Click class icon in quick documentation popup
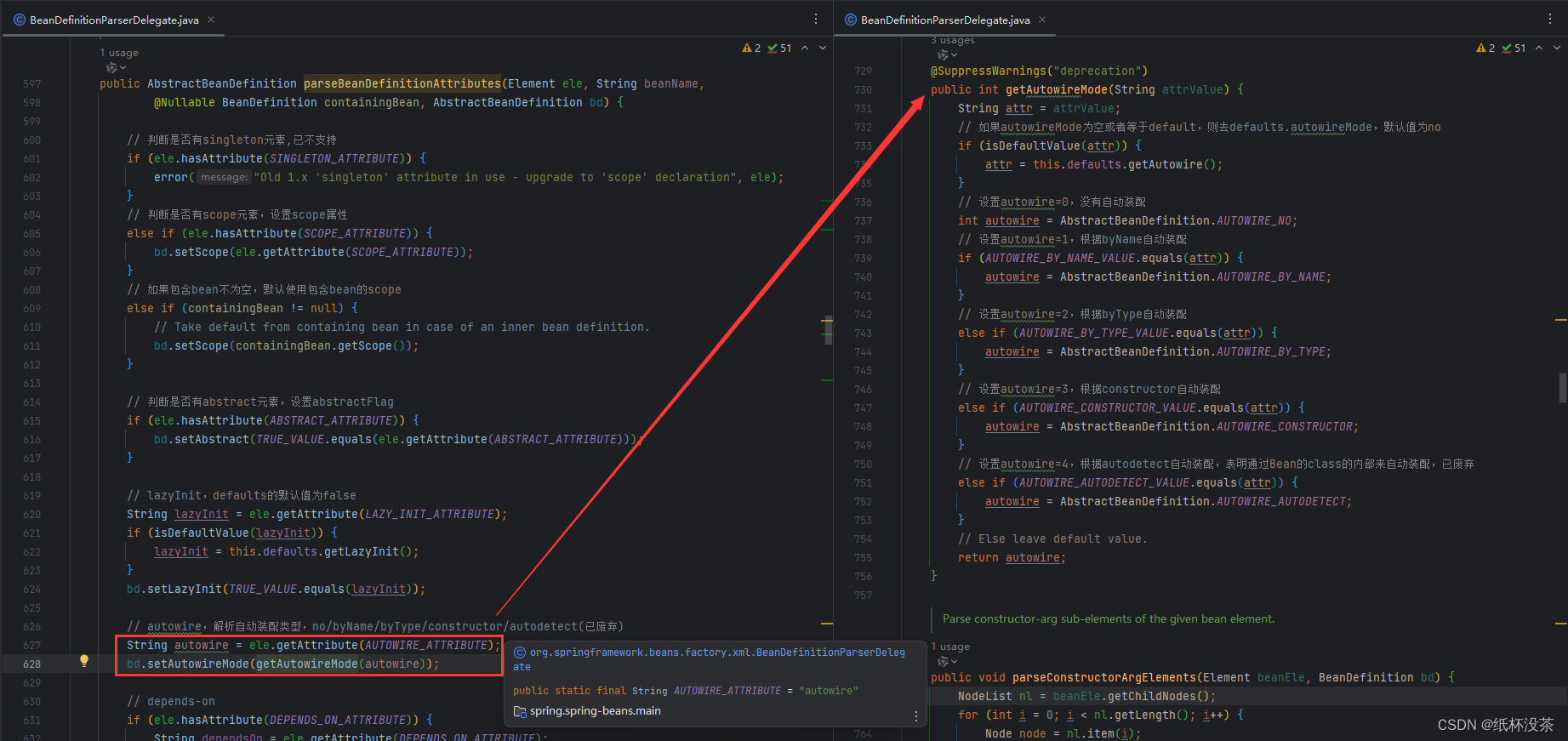This screenshot has height=741, width=1568. (520, 653)
